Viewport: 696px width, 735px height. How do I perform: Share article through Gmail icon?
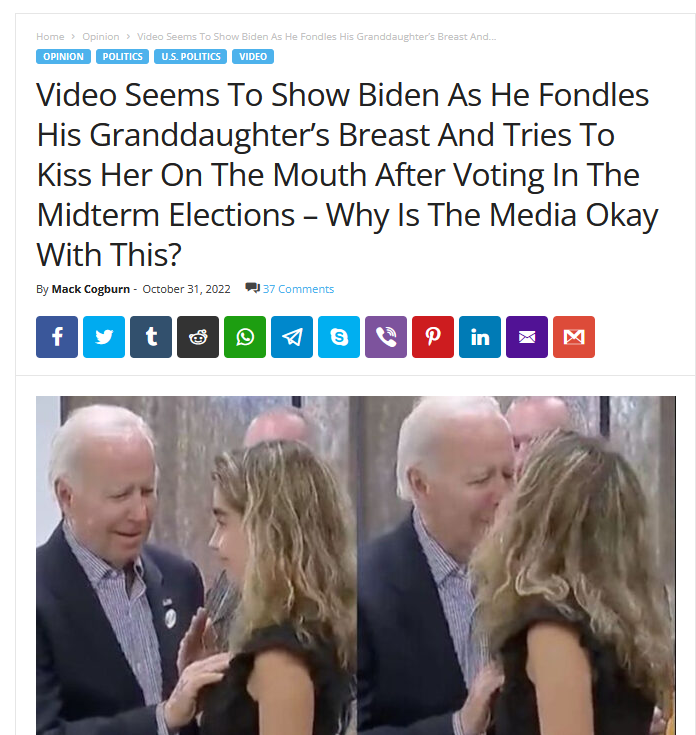pyautogui.click(x=574, y=337)
